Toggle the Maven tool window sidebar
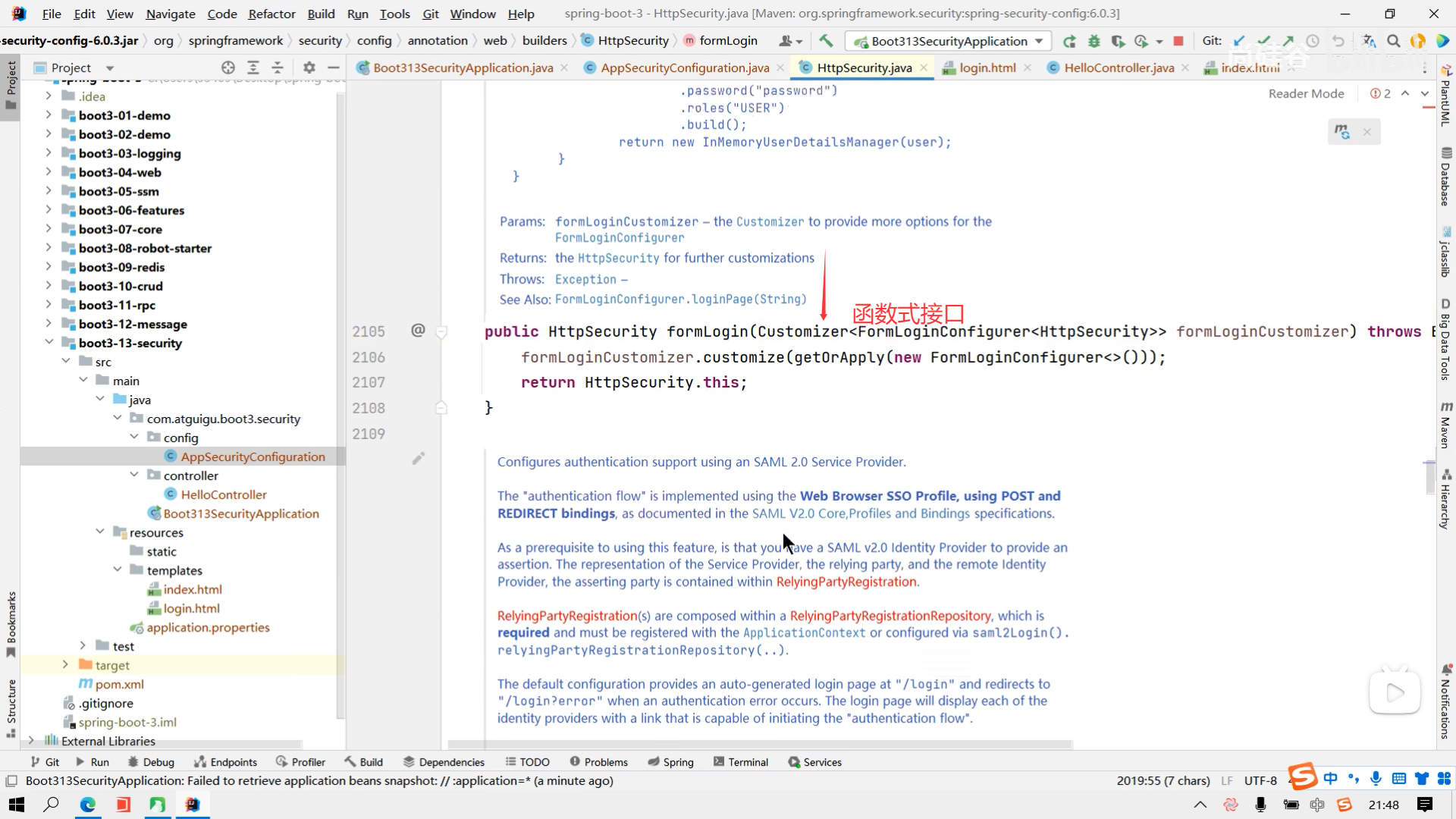This screenshot has width=1456, height=819. (1446, 425)
